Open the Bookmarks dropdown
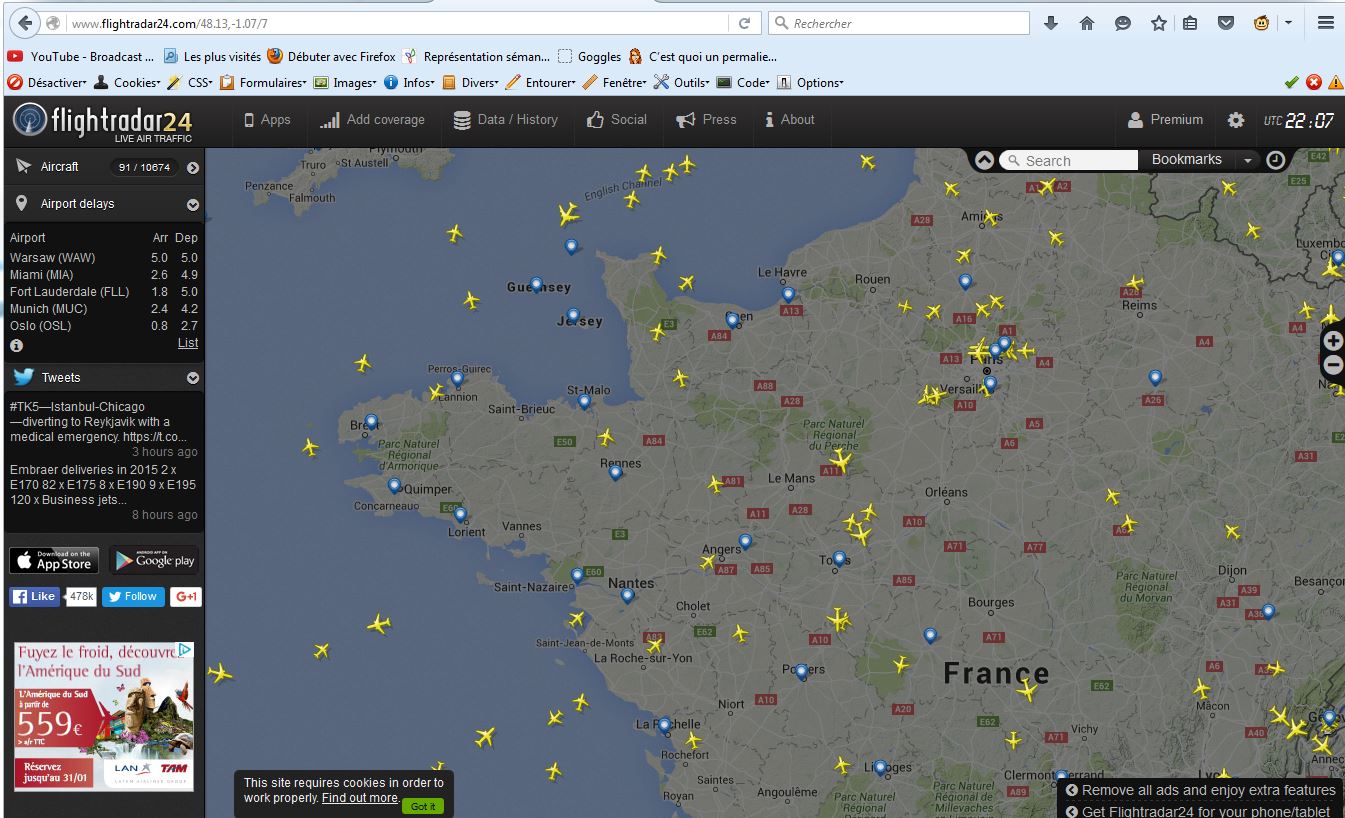This screenshot has height=818, width=1345. coord(1247,160)
